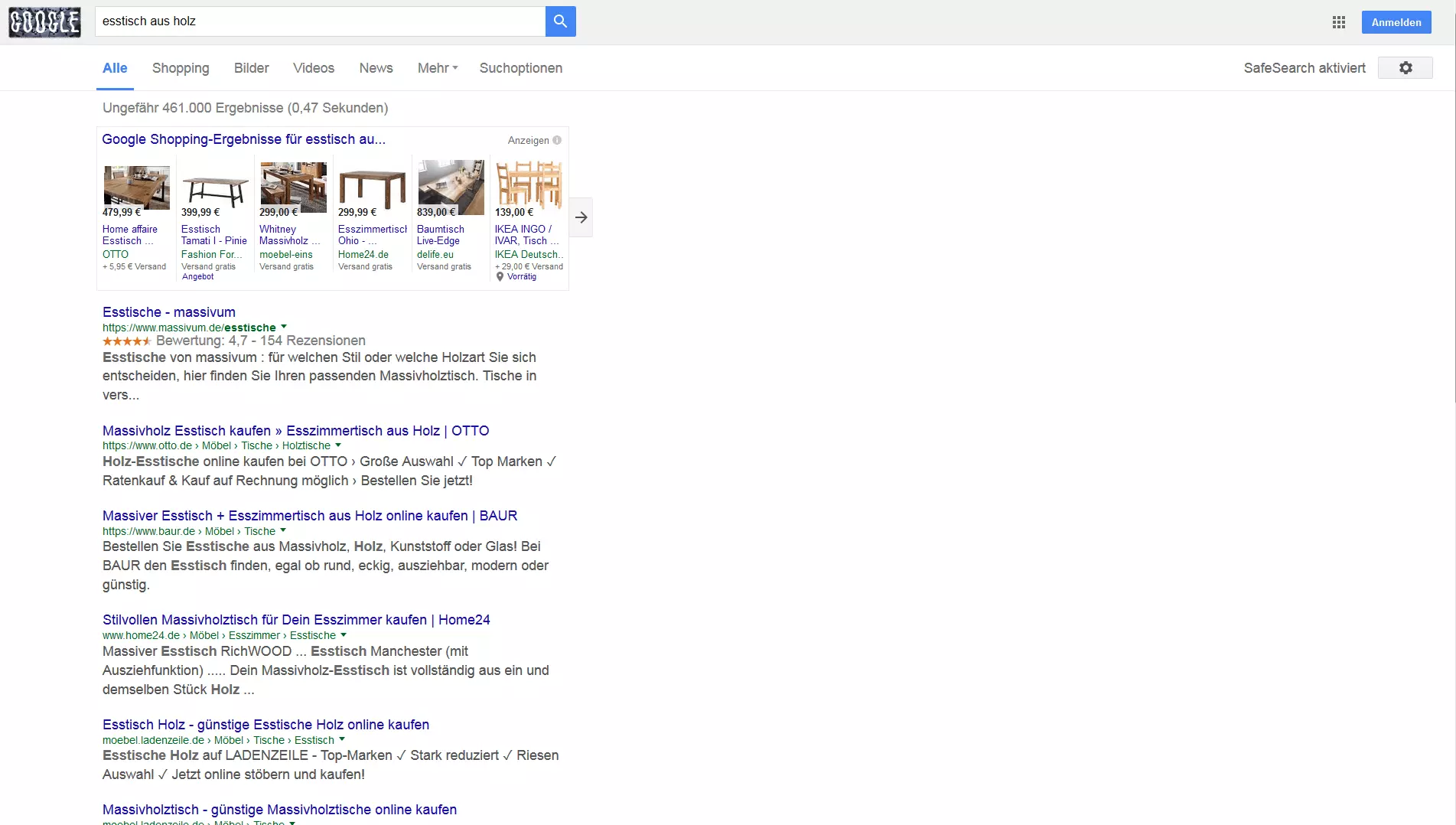Click the Anmelden sign-in button
The image size is (1456, 825).
(x=1396, y=22)
